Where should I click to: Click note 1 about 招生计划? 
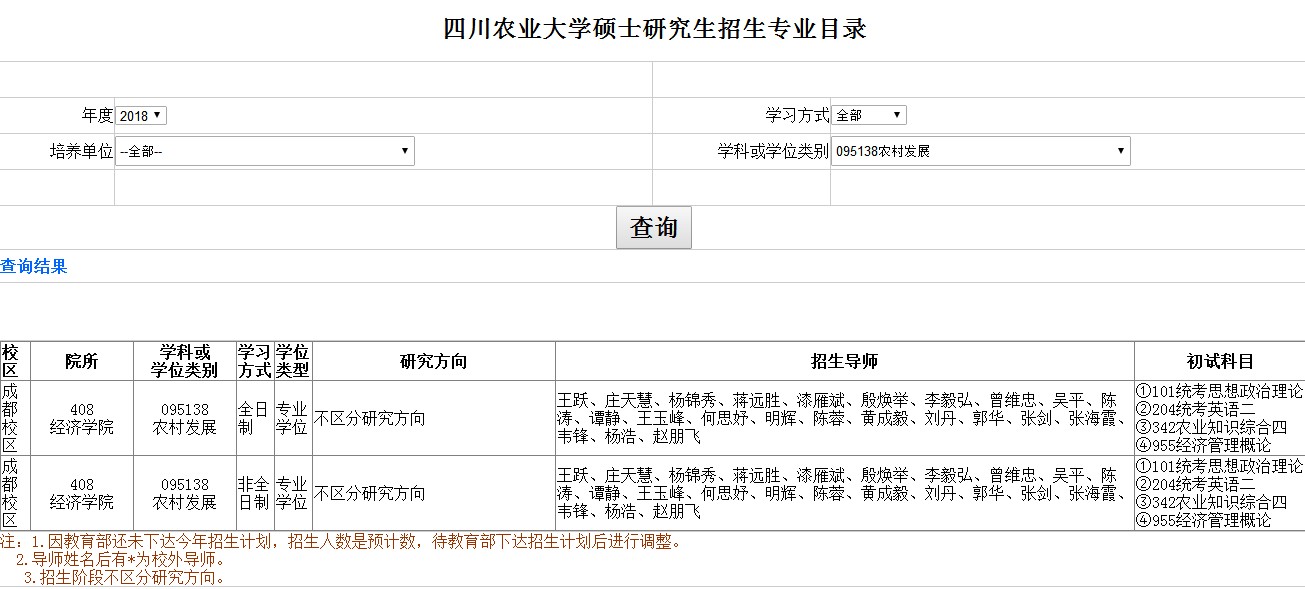341,542
